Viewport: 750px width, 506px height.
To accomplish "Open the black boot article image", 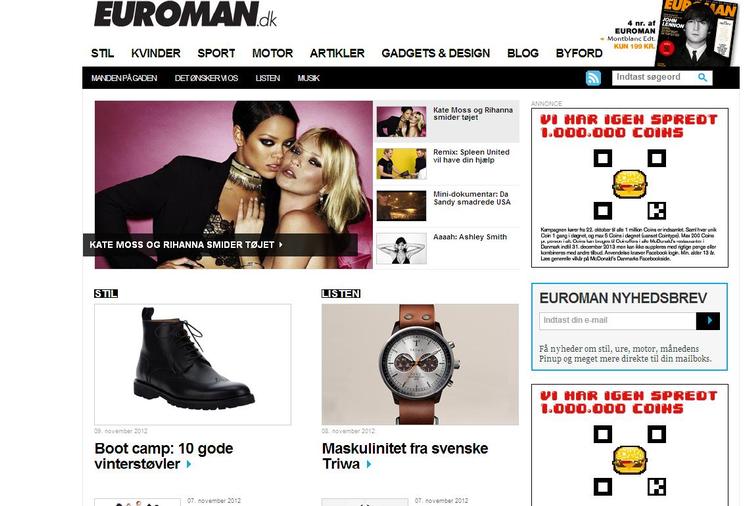I will pos(193,364).
